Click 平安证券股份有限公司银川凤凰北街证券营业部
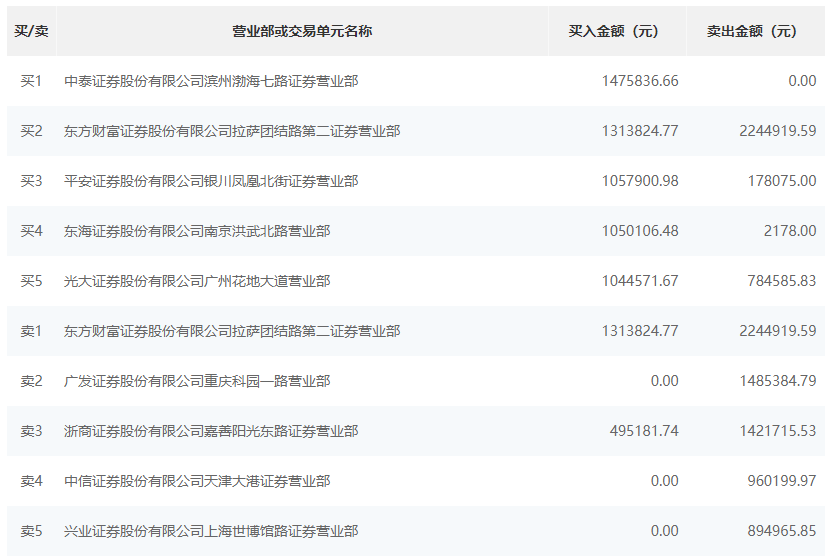The image size is (828, 557). [x=211, y=181]
